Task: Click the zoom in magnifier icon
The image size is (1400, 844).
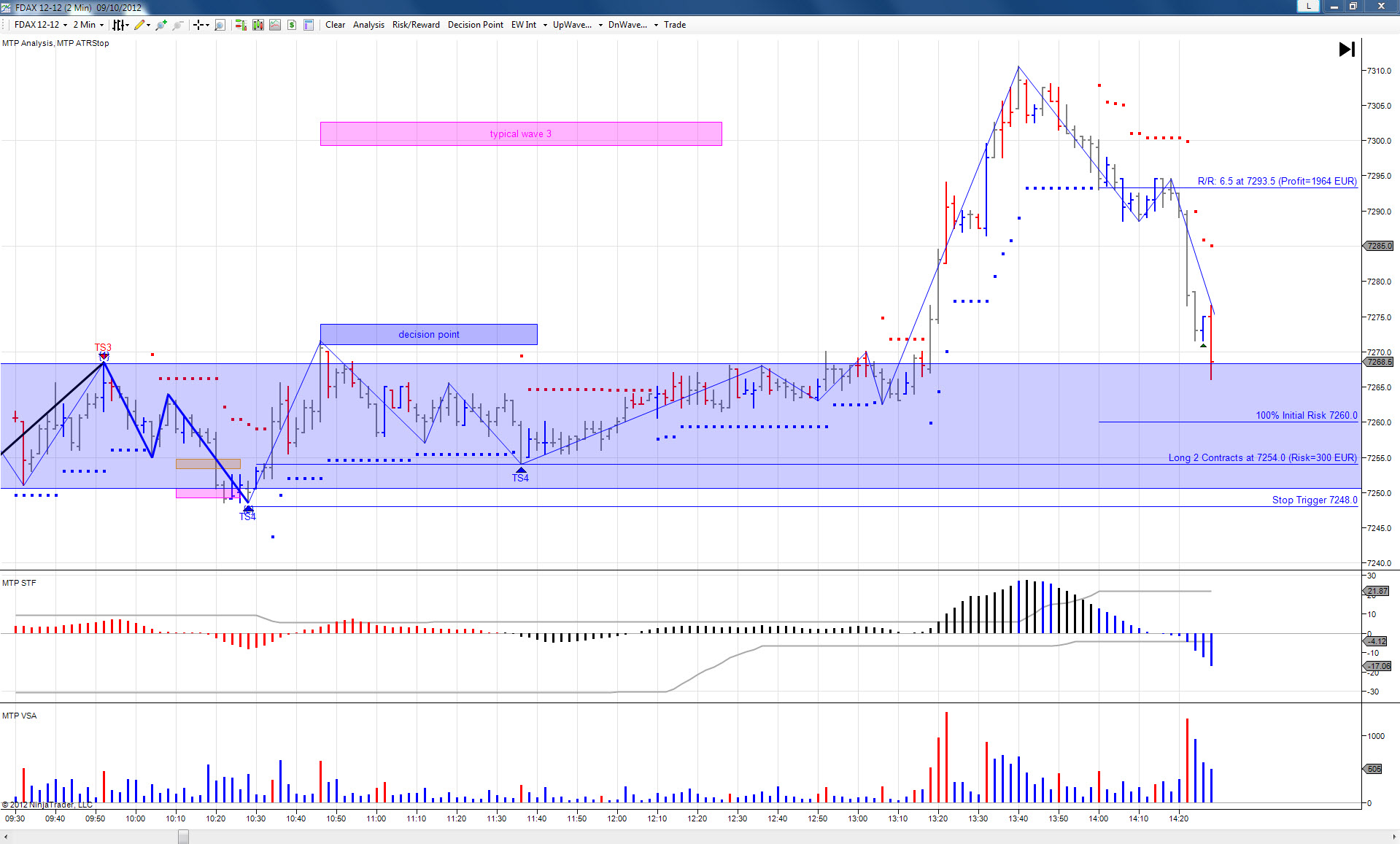Action: [x=161, y=25]
